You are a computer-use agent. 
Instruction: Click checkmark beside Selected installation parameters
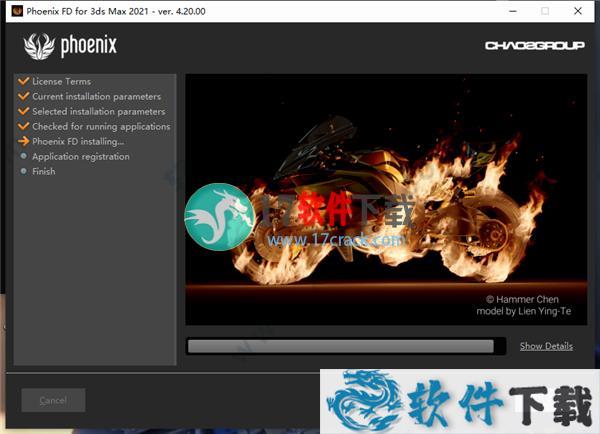pyautogui.click(x=24, y=111)
